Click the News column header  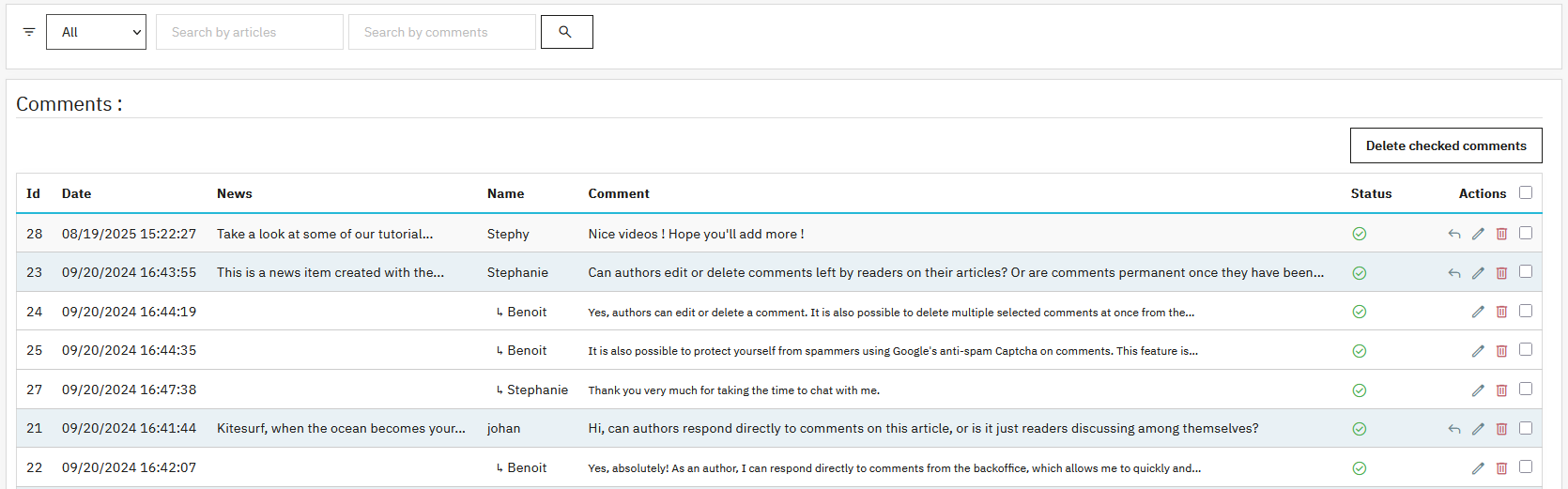235,193
